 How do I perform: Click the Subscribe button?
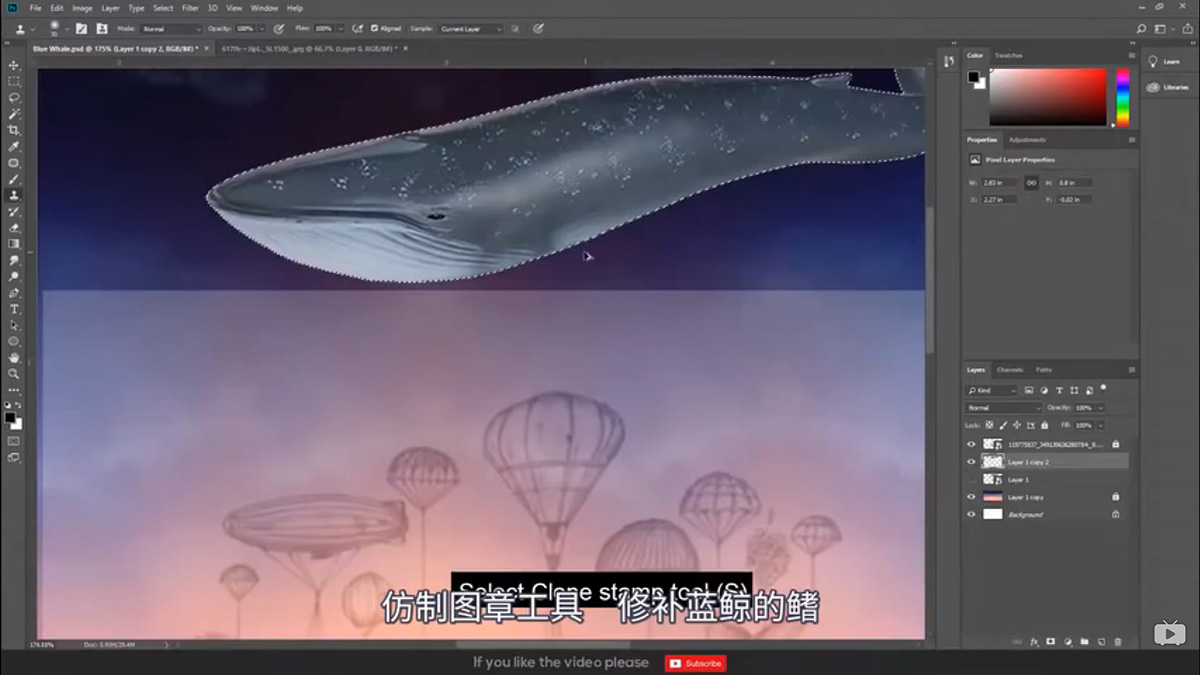(695, 663)
